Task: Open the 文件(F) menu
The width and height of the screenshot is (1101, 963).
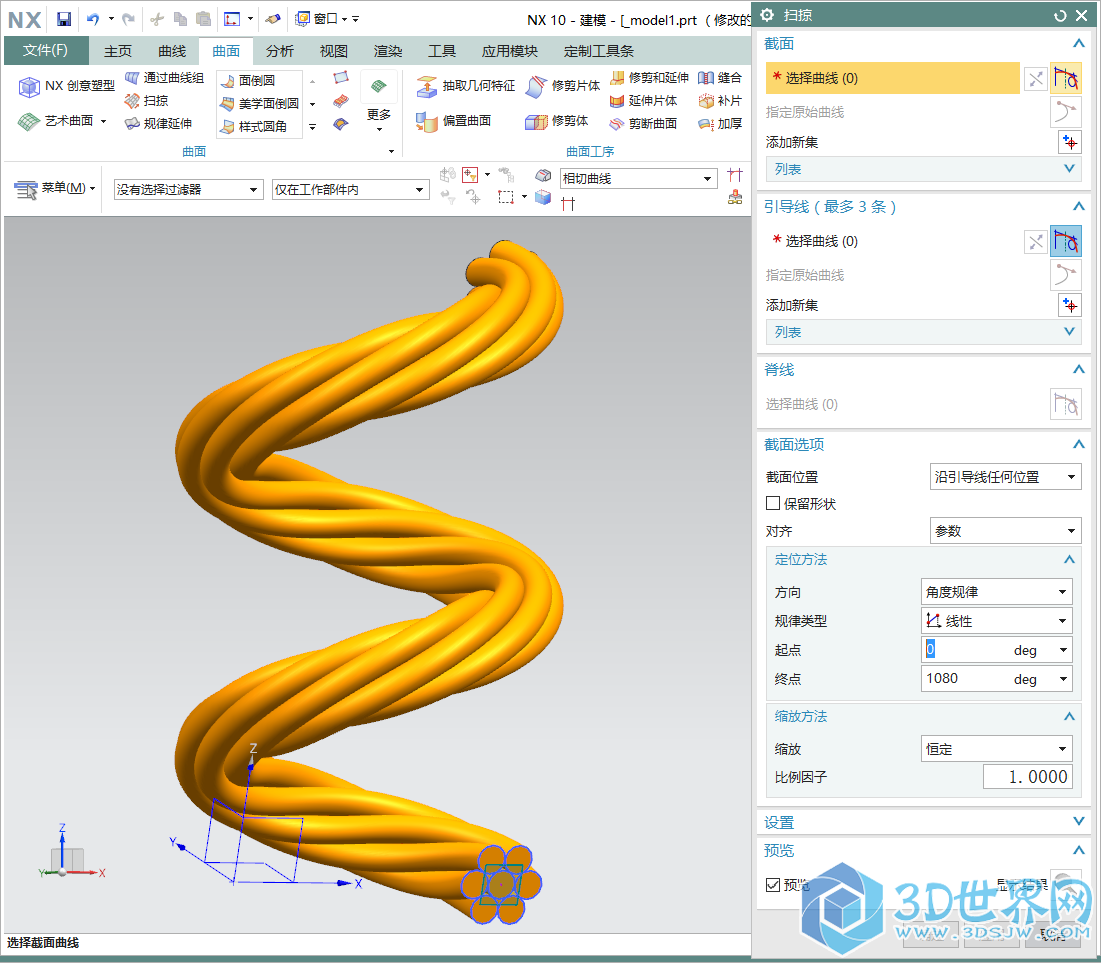Action: (46, 50)
